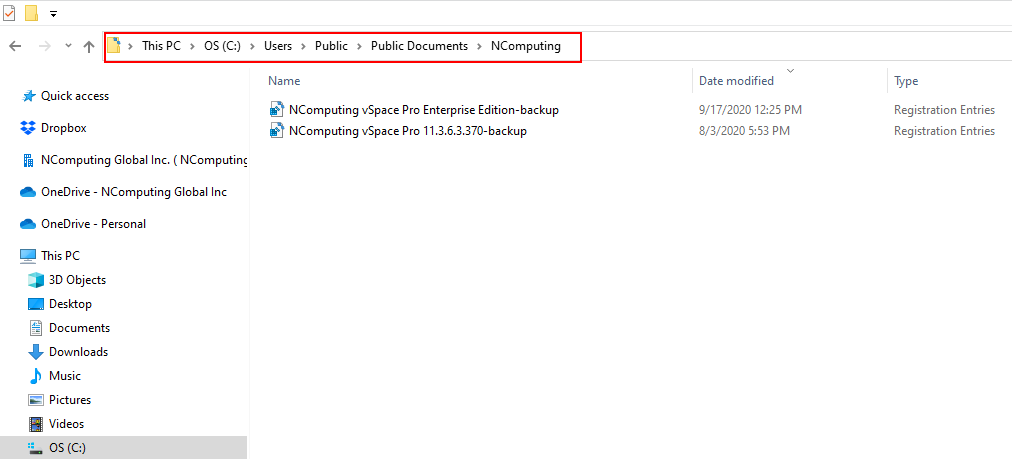Click Registration Entries type of Enterprise Edition-backup

(x=944, y=110)
